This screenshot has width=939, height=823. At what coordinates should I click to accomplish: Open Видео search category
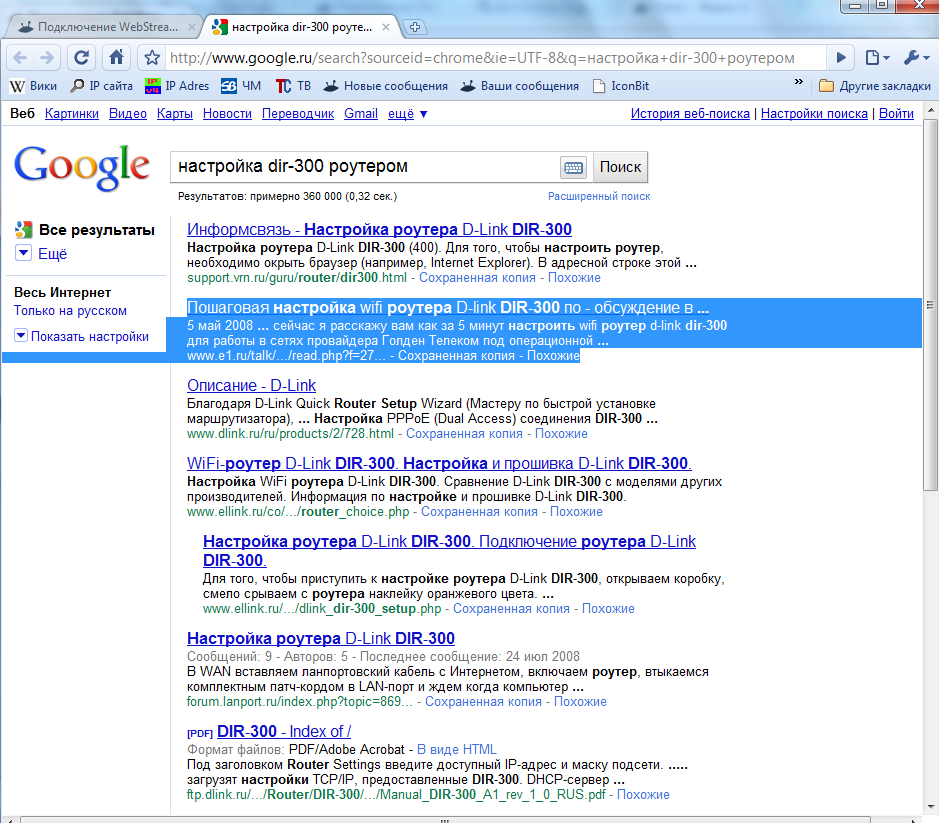pos(128,114)
